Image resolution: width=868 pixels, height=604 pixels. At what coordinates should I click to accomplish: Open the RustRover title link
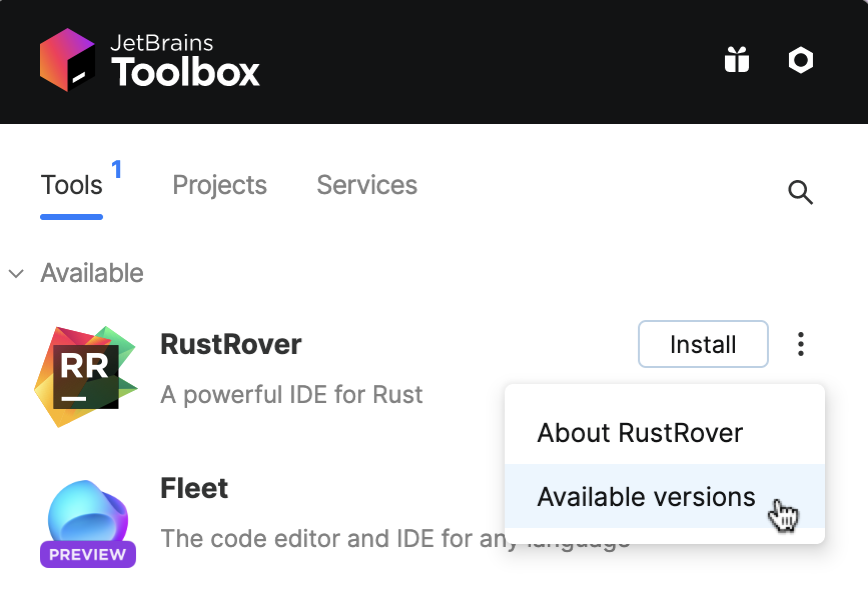click(x=230, y=344)
